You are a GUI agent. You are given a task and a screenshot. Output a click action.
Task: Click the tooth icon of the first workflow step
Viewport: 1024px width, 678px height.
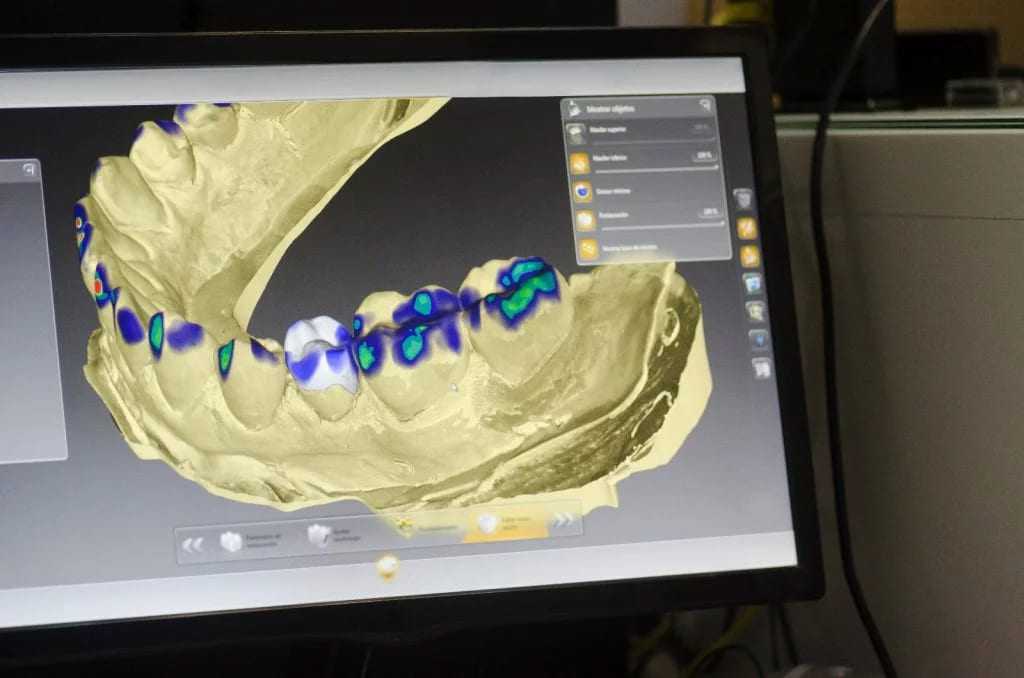[x=230, y=541]
